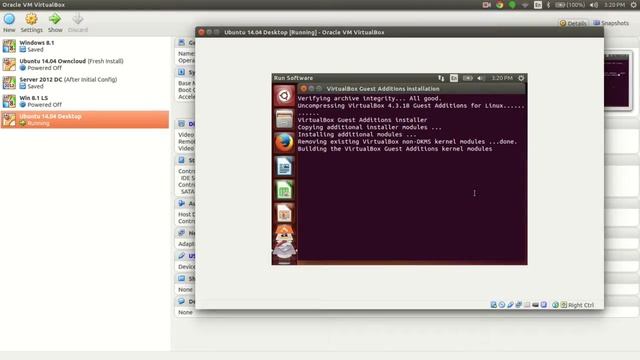Click the New virtual machine toolbar icon
Screen dimensions: 640x360
9,22
